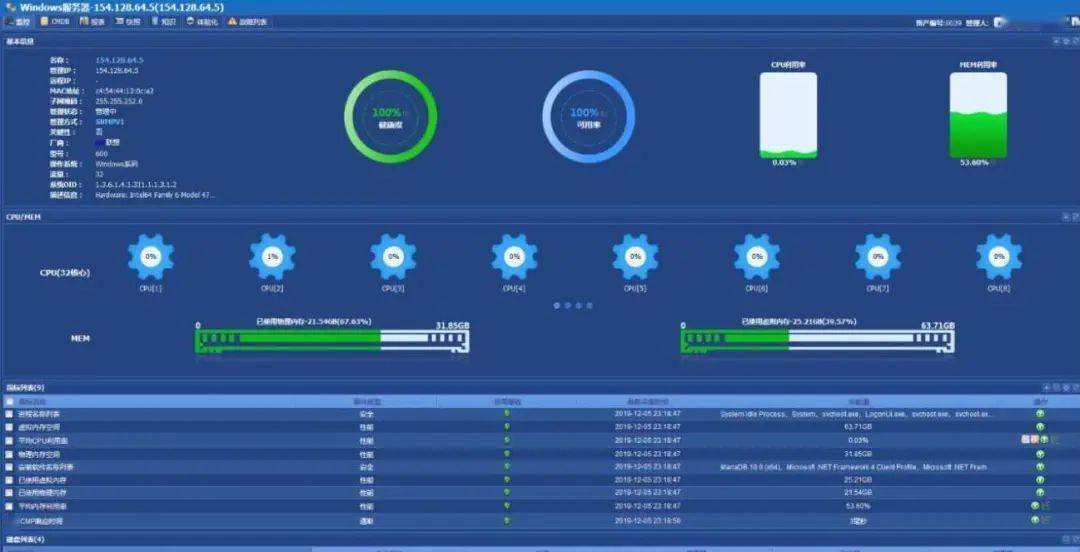Click the orange button in CPU utilization row

pyautogui.click(x=1026, y=439)
